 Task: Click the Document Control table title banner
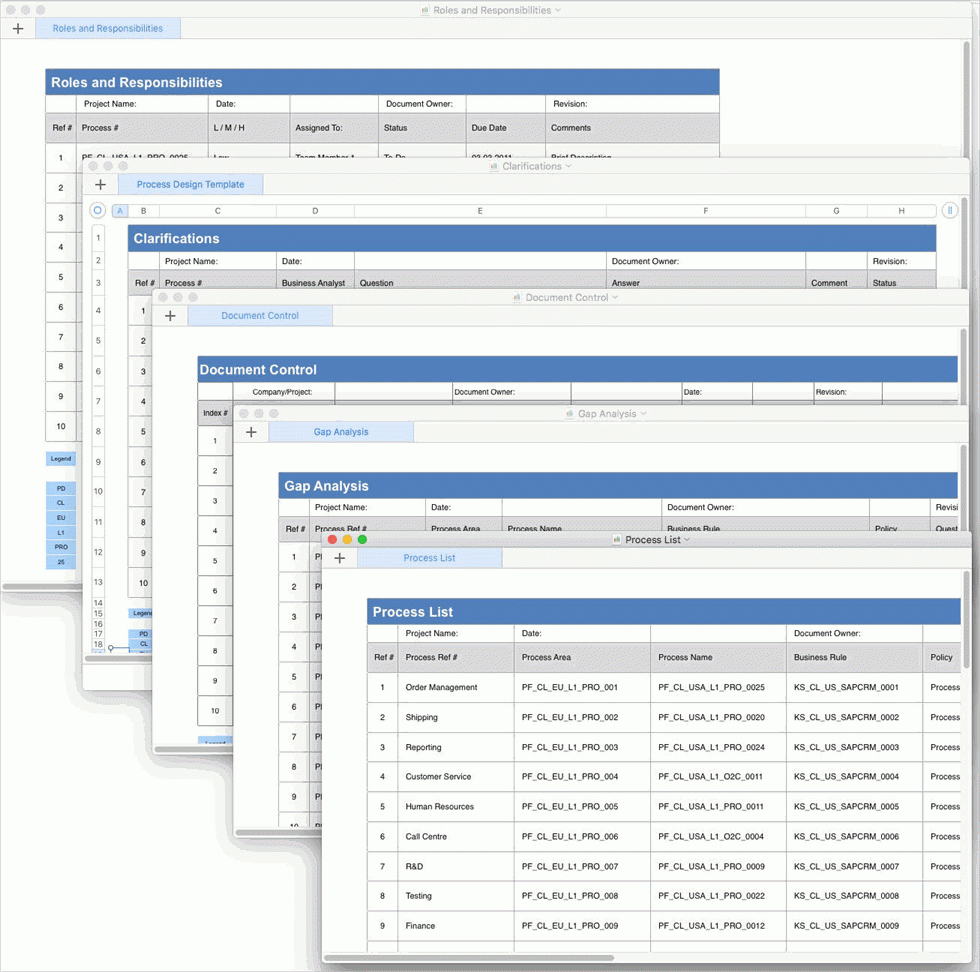(578, 369)
